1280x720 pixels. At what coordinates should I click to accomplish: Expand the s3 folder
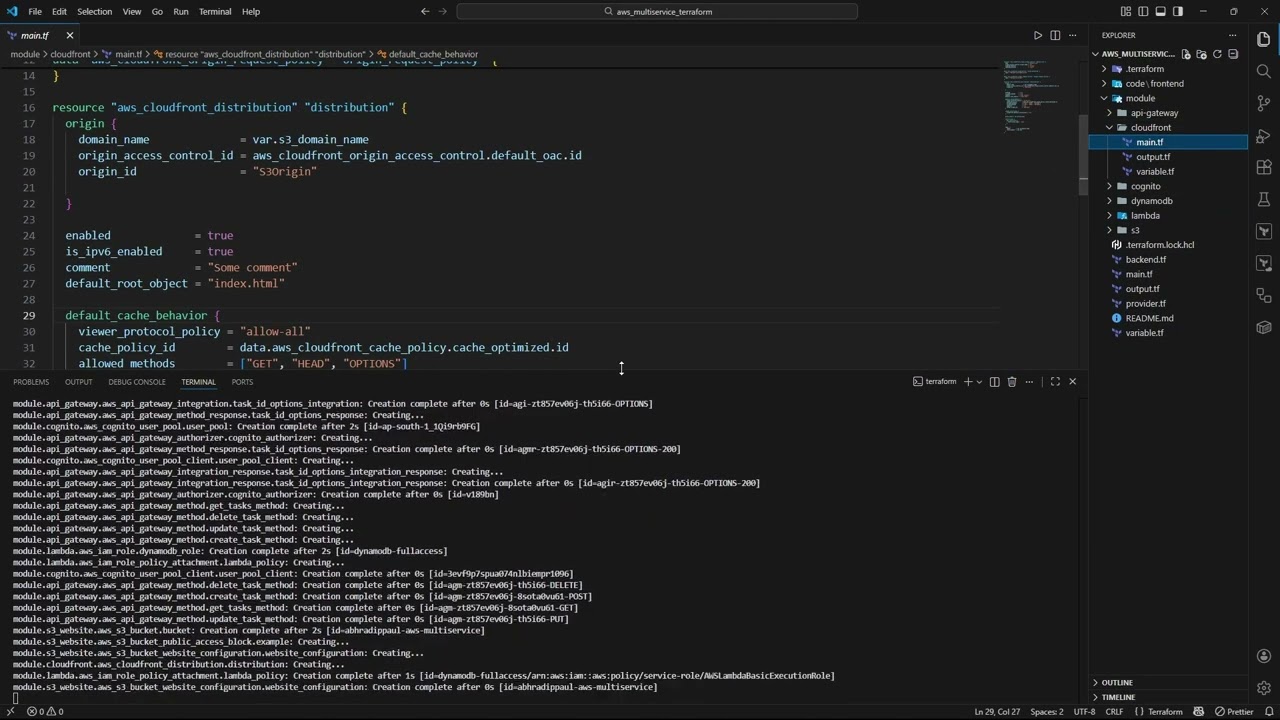1168,230
